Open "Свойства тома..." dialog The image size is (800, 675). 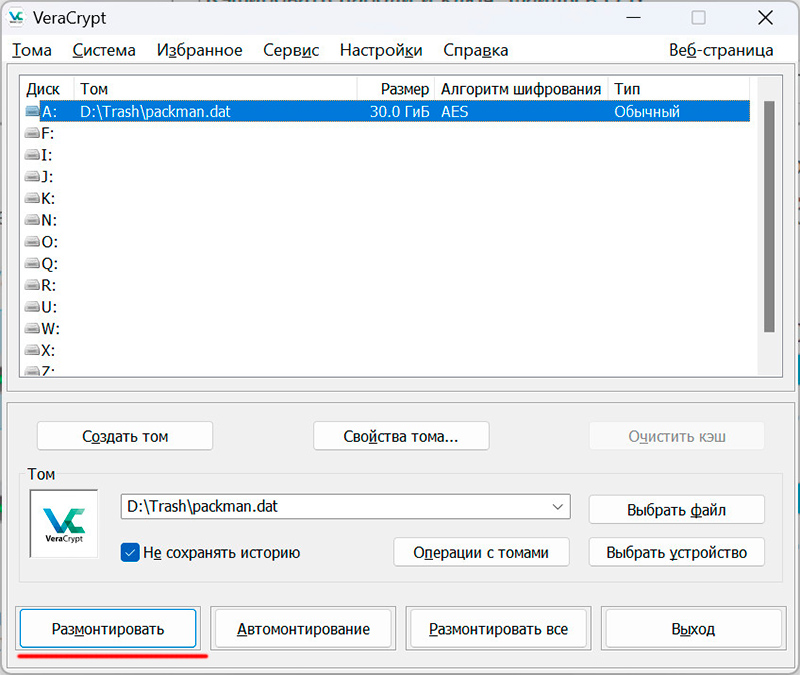pyautogui.click(x=400, y=436)
